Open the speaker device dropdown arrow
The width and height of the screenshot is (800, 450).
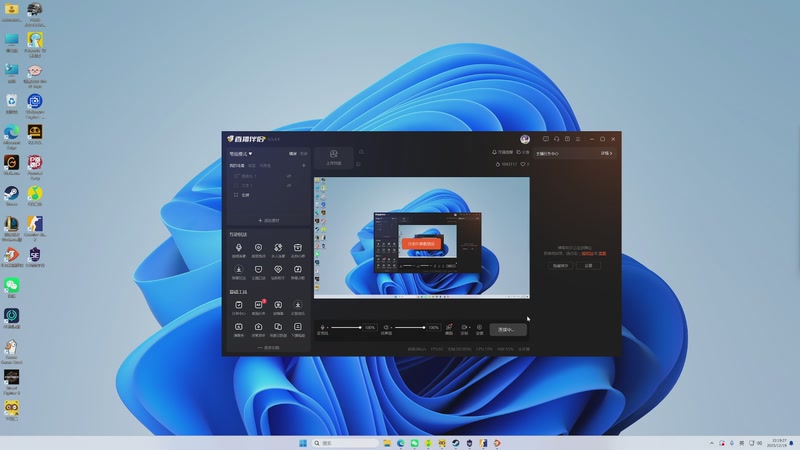(x=391, y=328)
